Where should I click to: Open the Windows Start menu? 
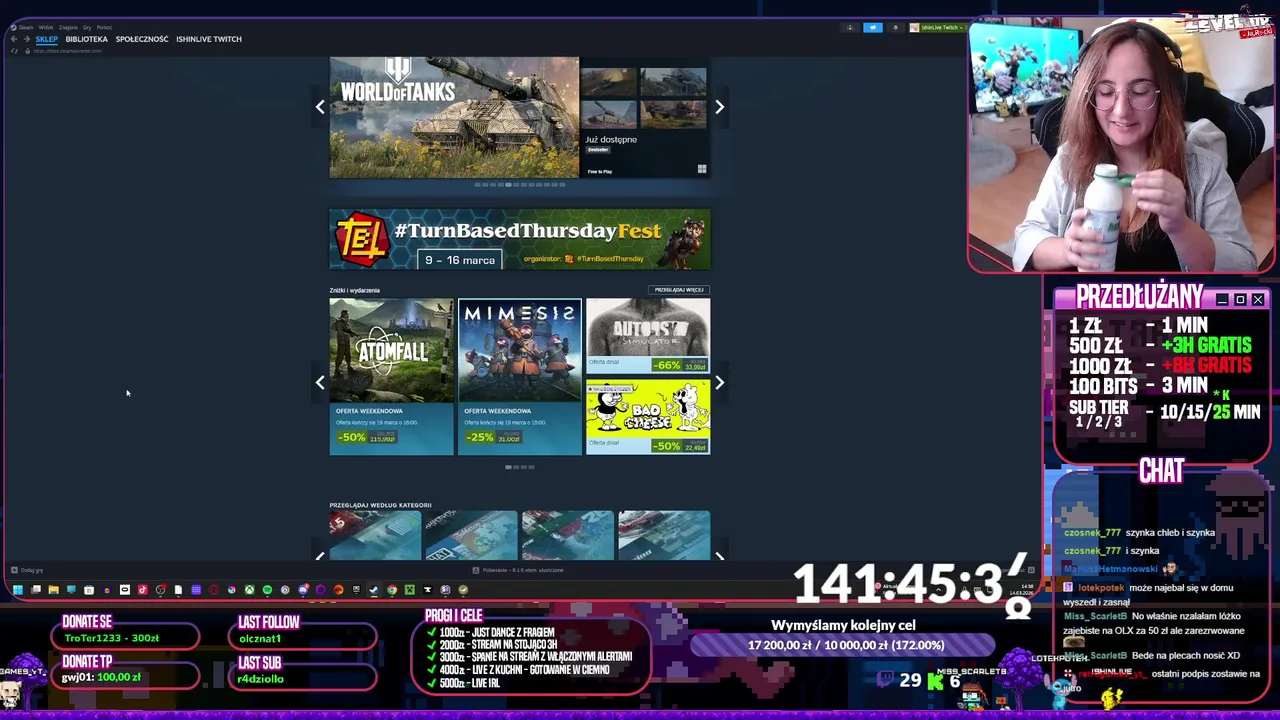(x=18, y=590)
